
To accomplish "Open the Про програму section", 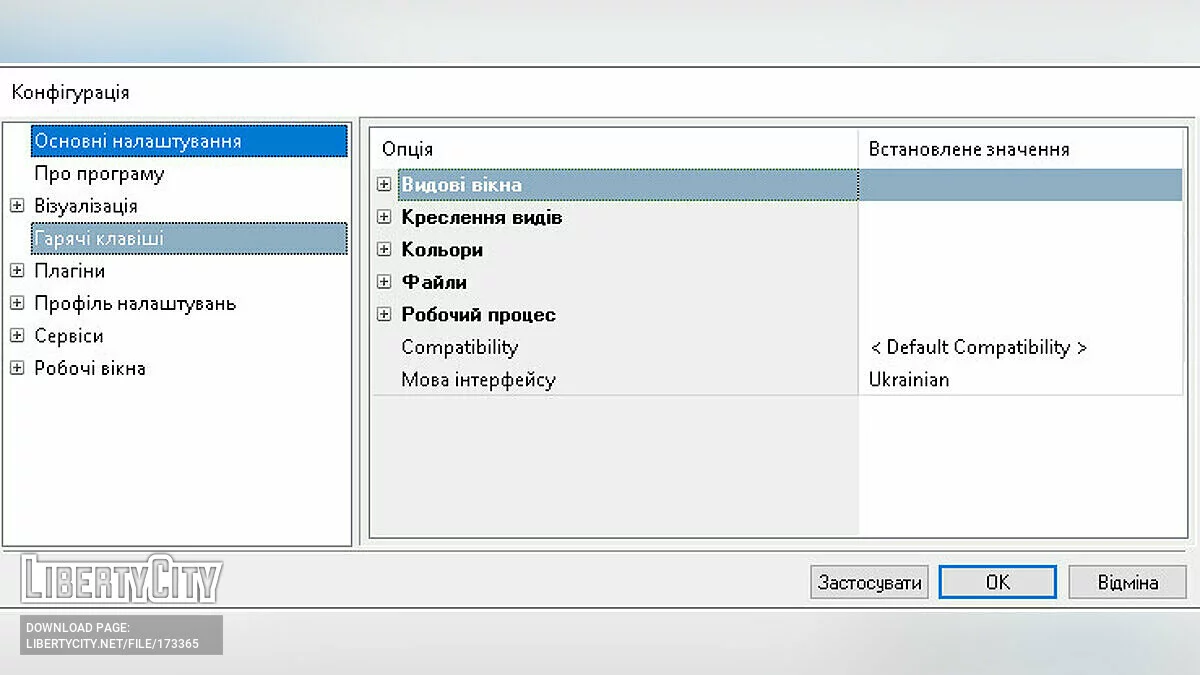I will (100, 173).
